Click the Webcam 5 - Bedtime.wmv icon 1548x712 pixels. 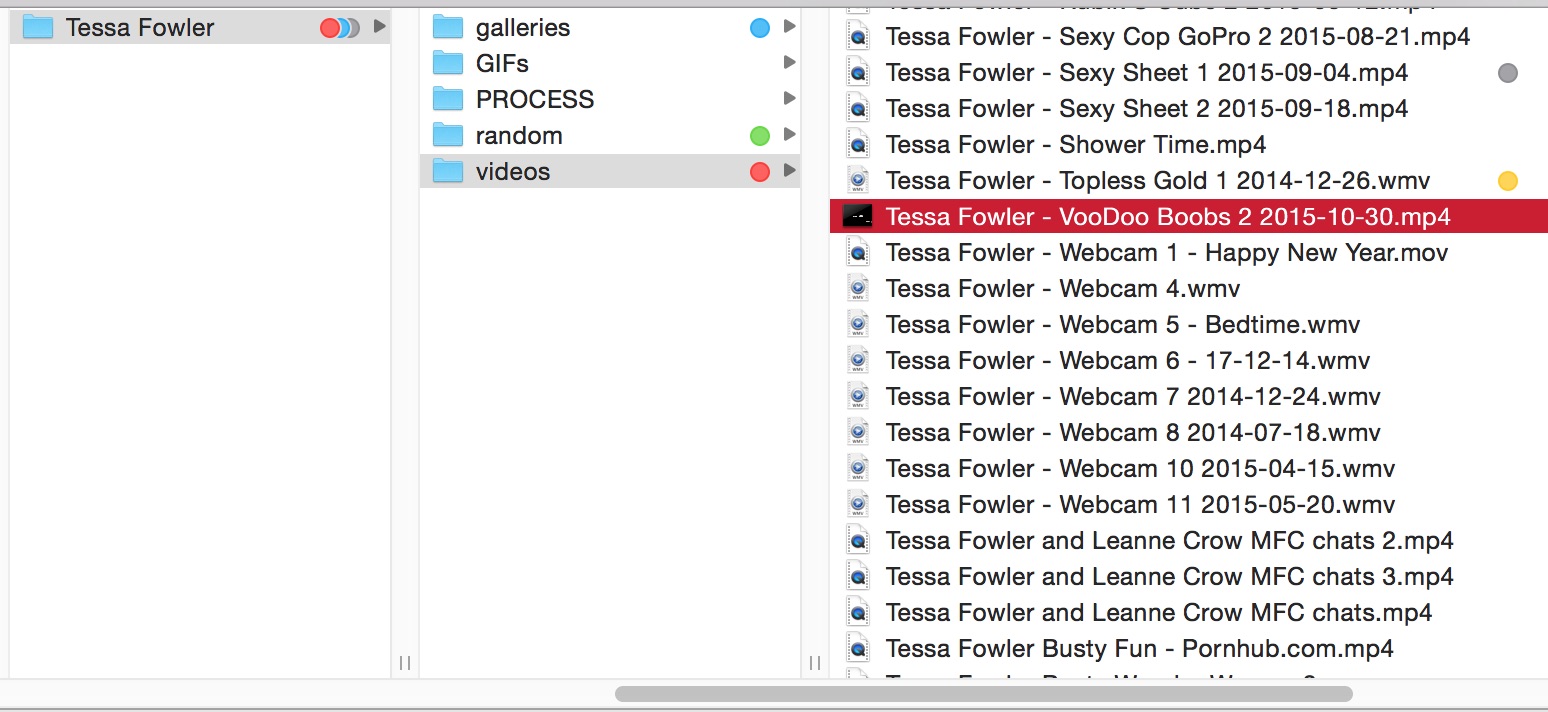[x=857, y=325]
